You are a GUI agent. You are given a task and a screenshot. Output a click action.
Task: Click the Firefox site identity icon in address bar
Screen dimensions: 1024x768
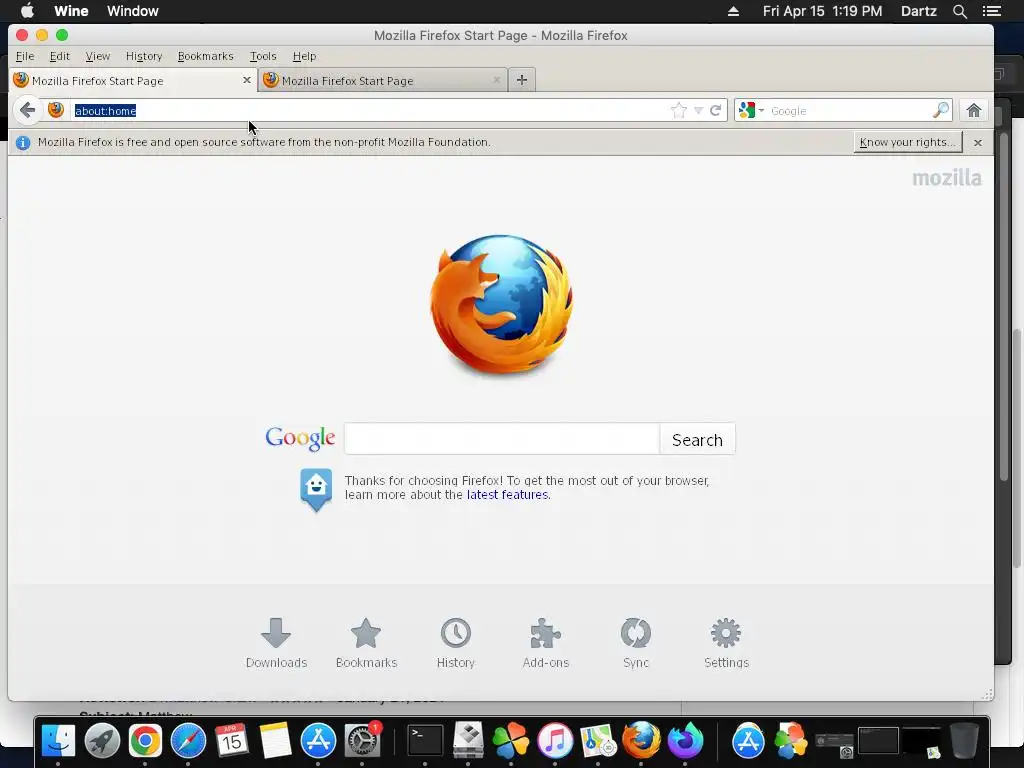tap(56, 110)
